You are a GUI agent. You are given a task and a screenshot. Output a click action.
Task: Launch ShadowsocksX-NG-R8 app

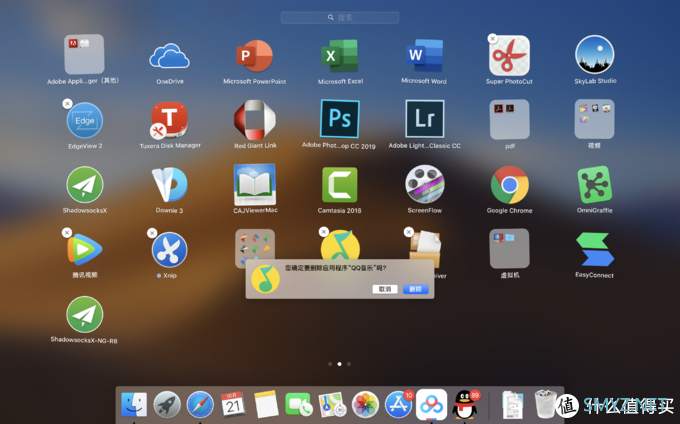click(x=85, y=314)
